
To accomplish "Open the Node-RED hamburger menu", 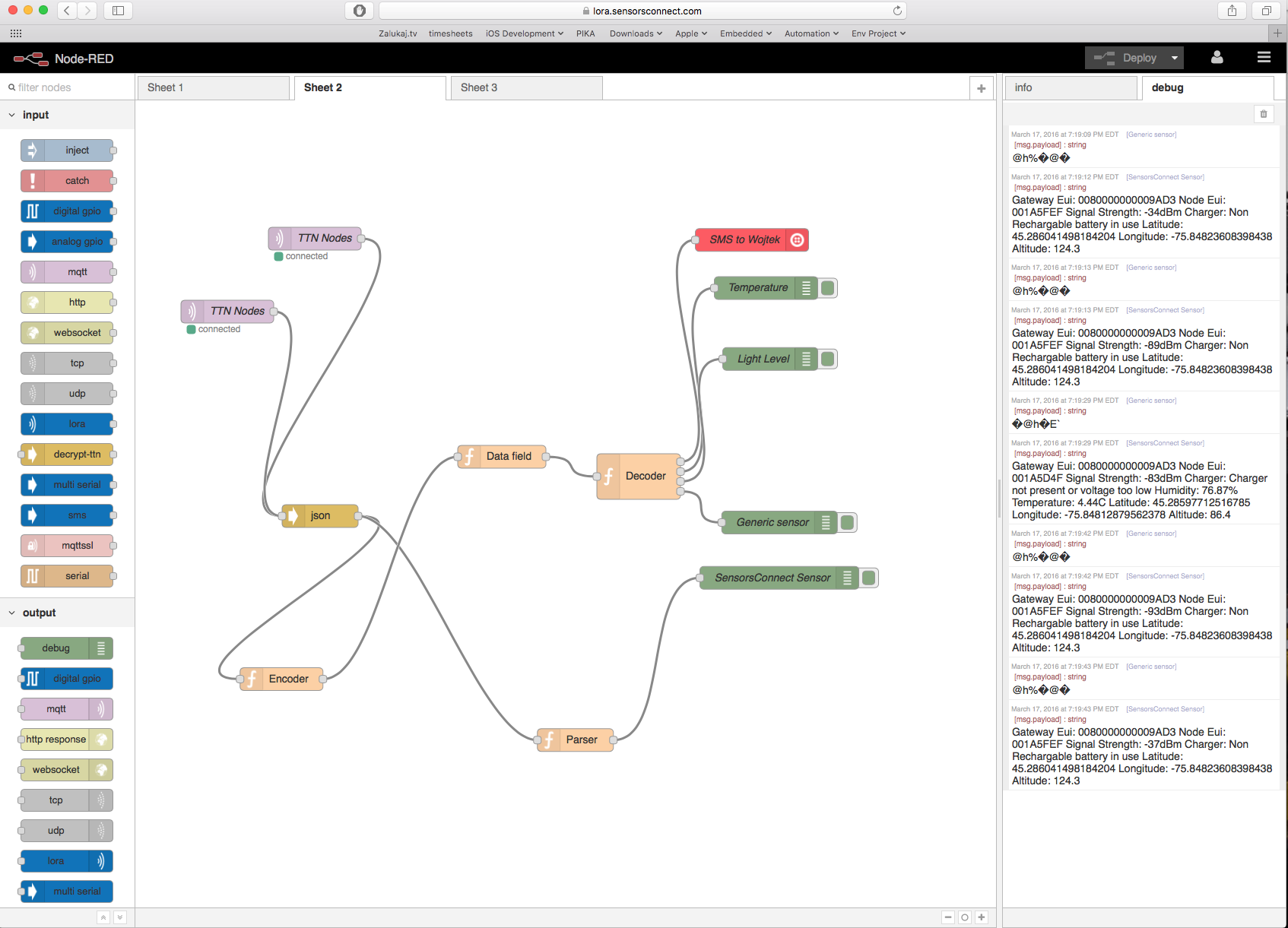I will point(1264,58).
